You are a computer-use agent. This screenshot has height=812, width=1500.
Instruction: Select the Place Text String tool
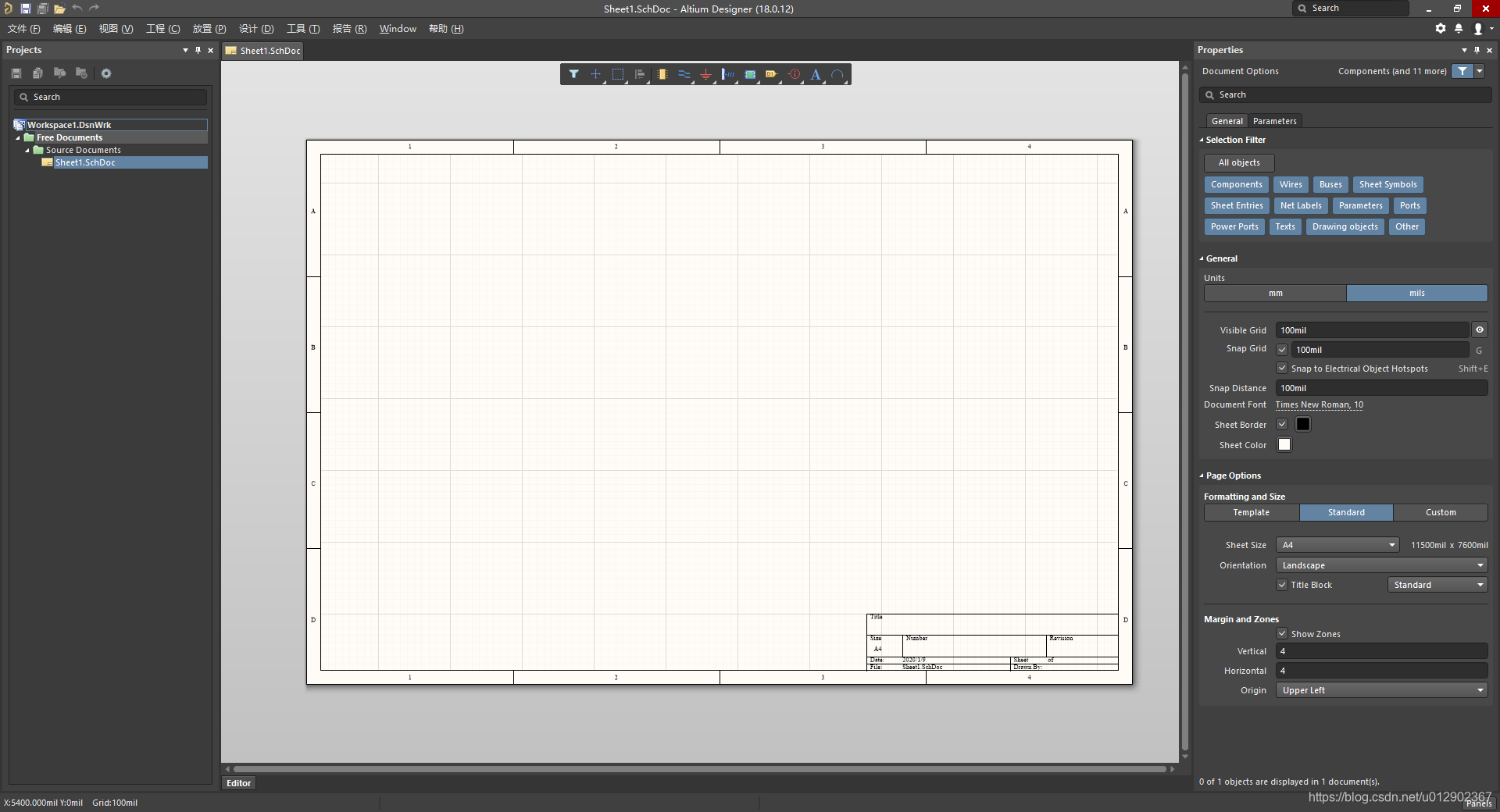pyautogui.click(x=816, y=74)
